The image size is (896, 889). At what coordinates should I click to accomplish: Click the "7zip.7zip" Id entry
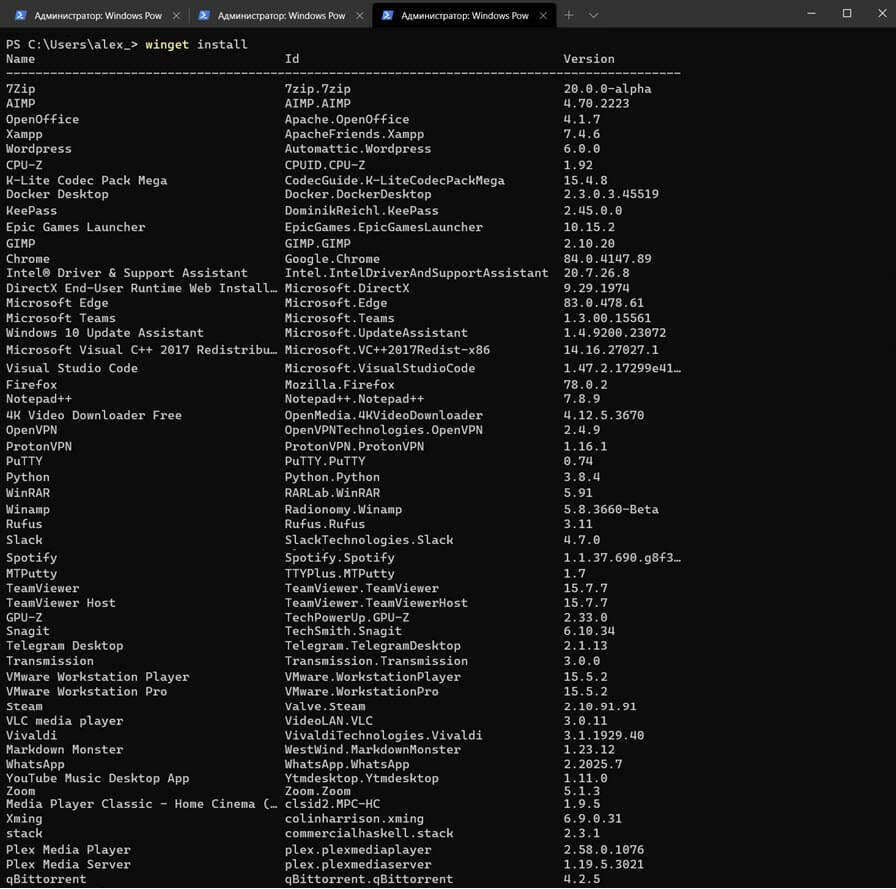pos(318,89)
